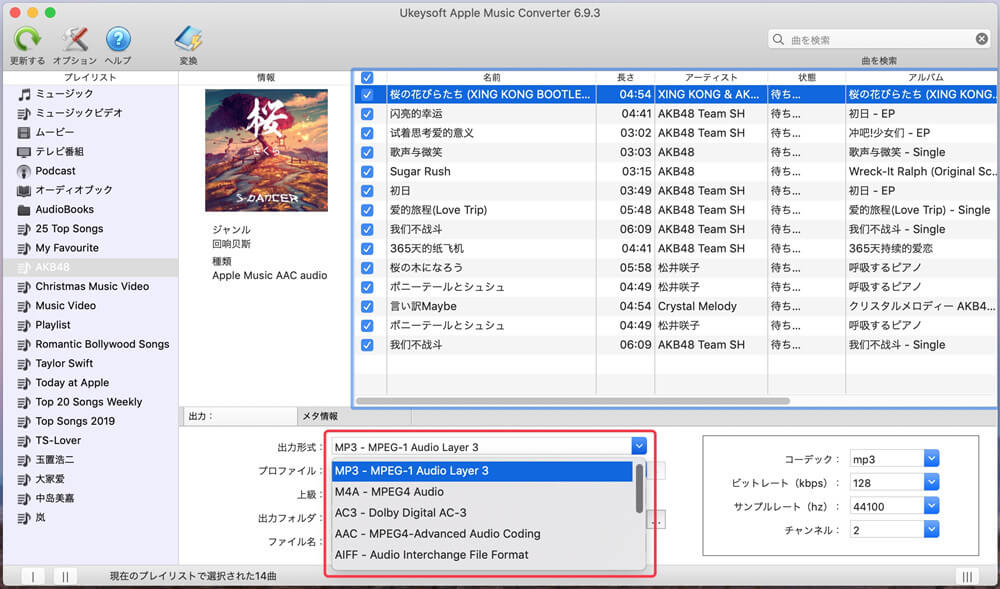Viewport: 1000px width, 589px height.
Task: Click into the 曲を検索 search field
Action: [x=879, y=40]
